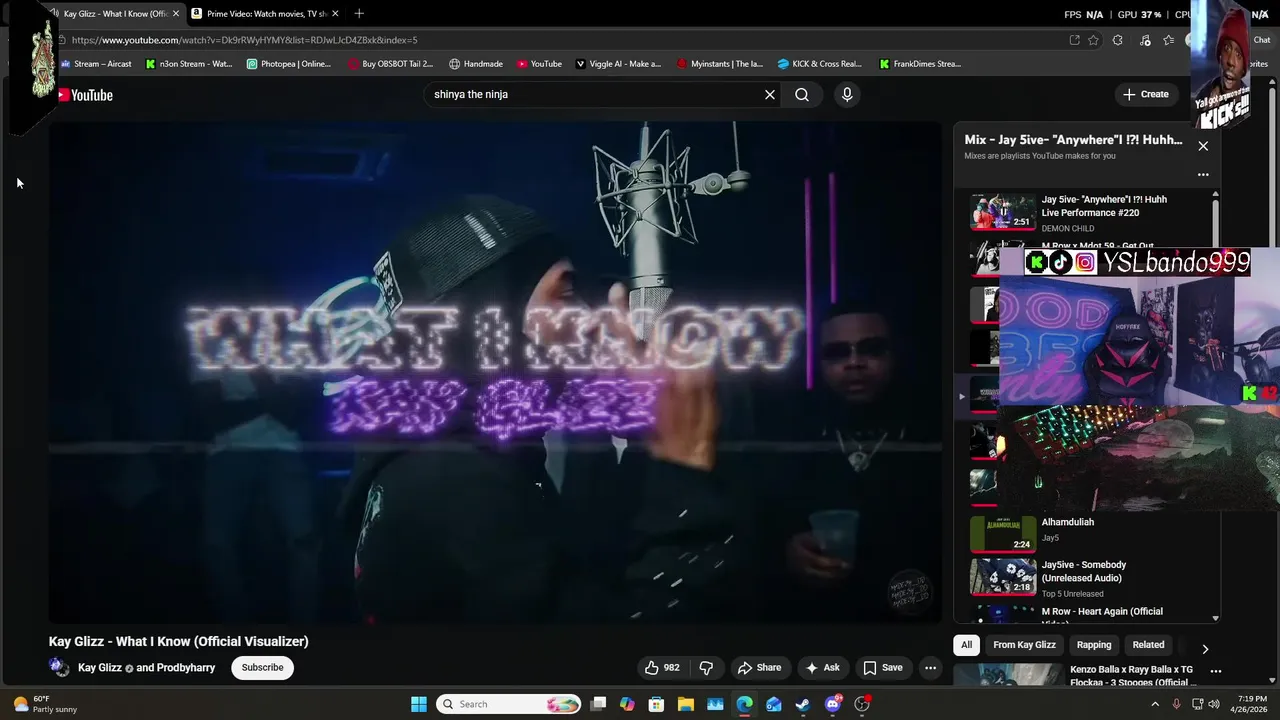Image resolution: width=1280 pixels, height=720 pixels.
Task: Open more actions menu under video
Action: (930, 668)
